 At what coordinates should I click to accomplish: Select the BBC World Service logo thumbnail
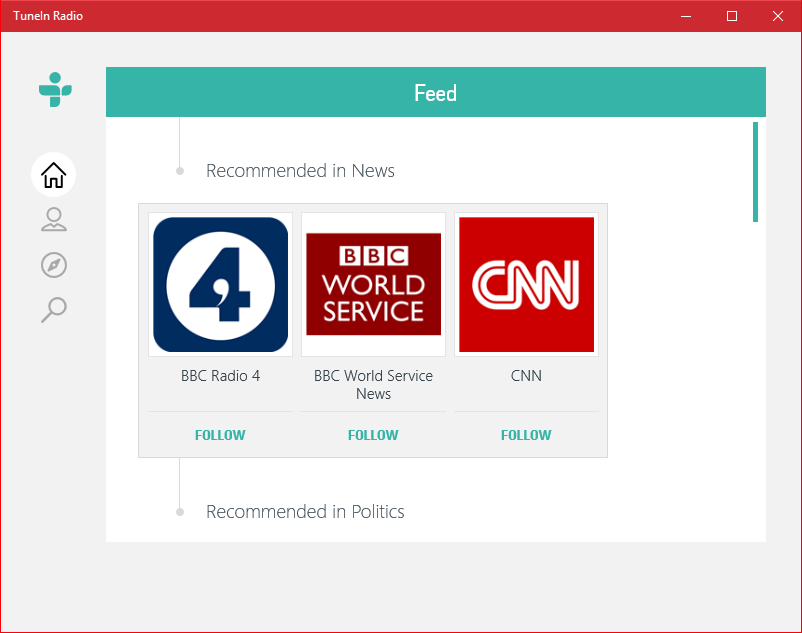373,285
